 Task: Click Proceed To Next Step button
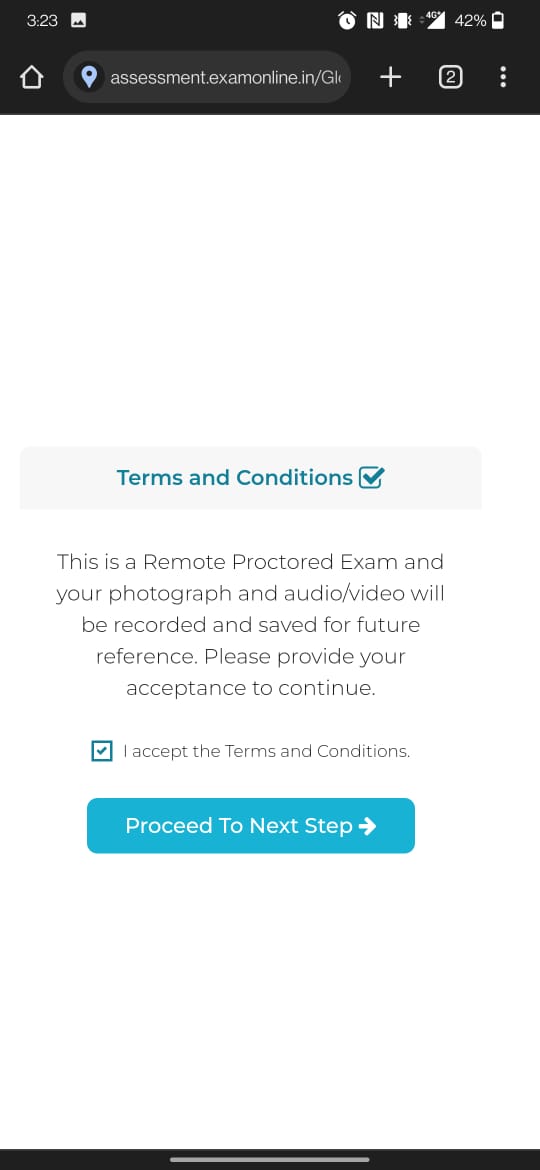(251, 825)
